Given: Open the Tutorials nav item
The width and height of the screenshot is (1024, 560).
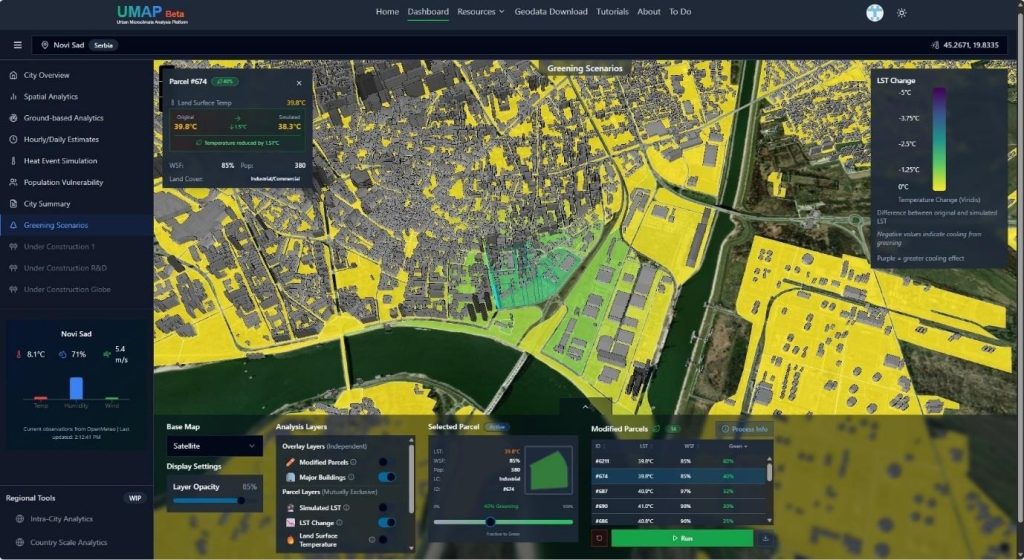Looking at the screenshot, I should click(612, 12).
